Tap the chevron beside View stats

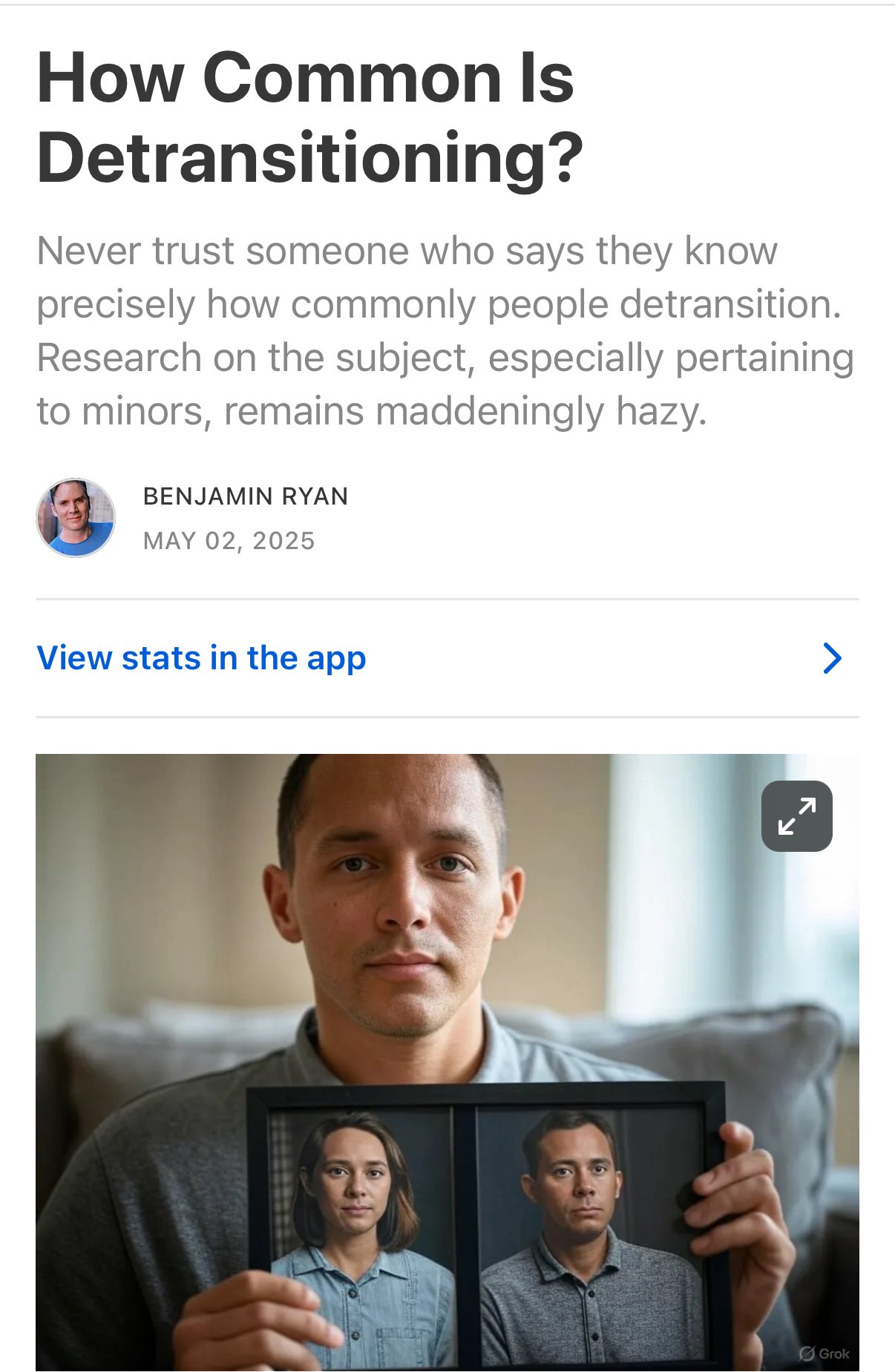coord(833,658)
